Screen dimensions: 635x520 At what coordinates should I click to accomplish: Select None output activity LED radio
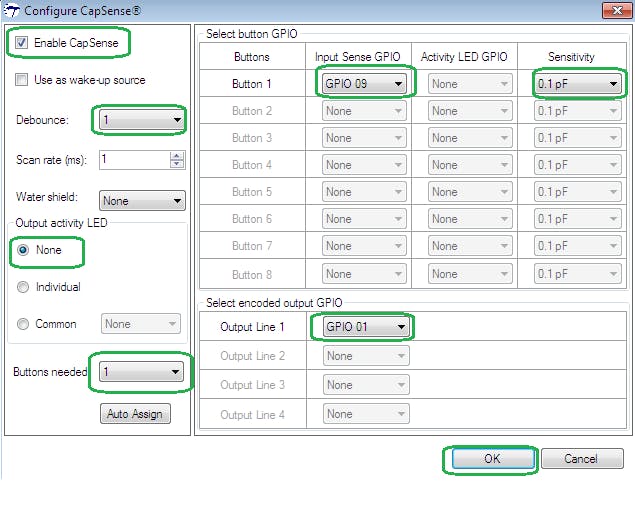(x=23, y=250)
